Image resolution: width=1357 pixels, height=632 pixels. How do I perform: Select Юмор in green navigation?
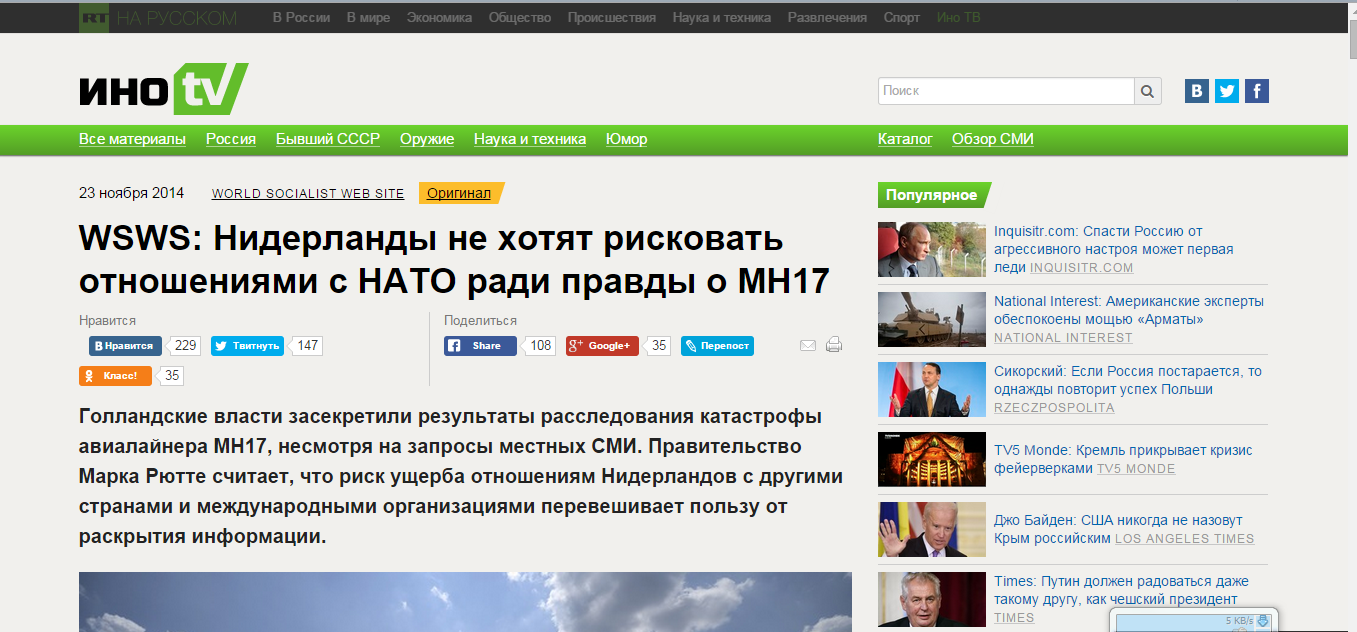[626, 139]
